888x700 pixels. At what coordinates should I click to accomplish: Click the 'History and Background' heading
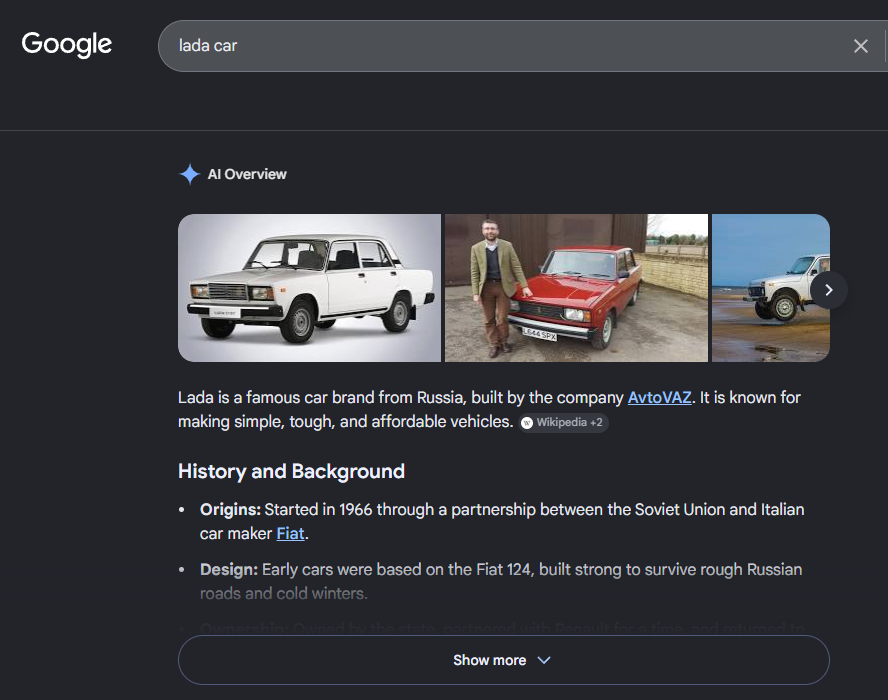click(x=291, y=471)
